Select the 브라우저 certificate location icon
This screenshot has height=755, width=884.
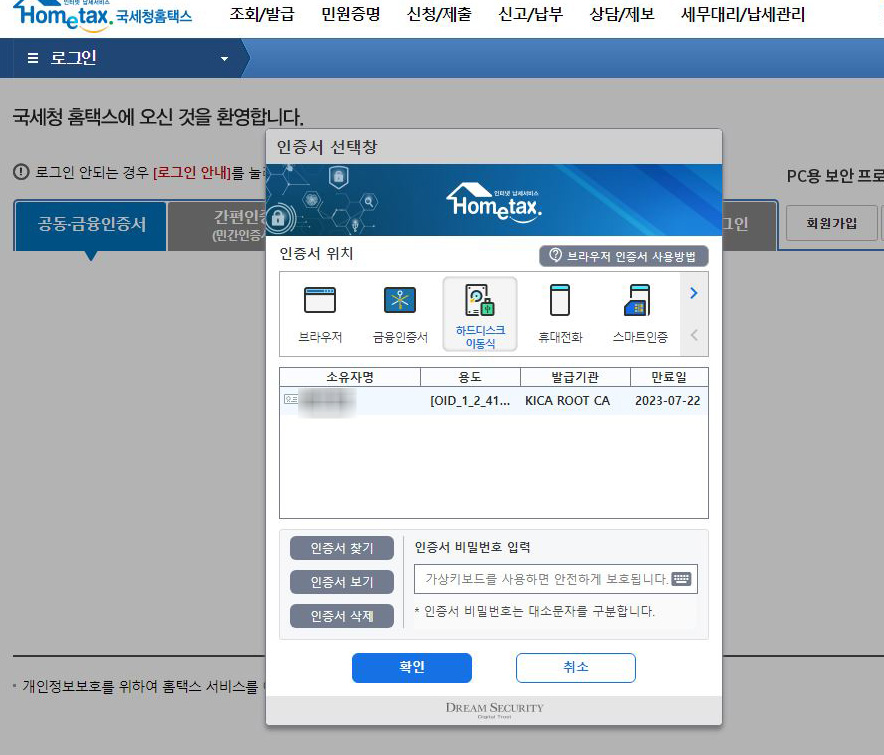click(x=320, y=314)
